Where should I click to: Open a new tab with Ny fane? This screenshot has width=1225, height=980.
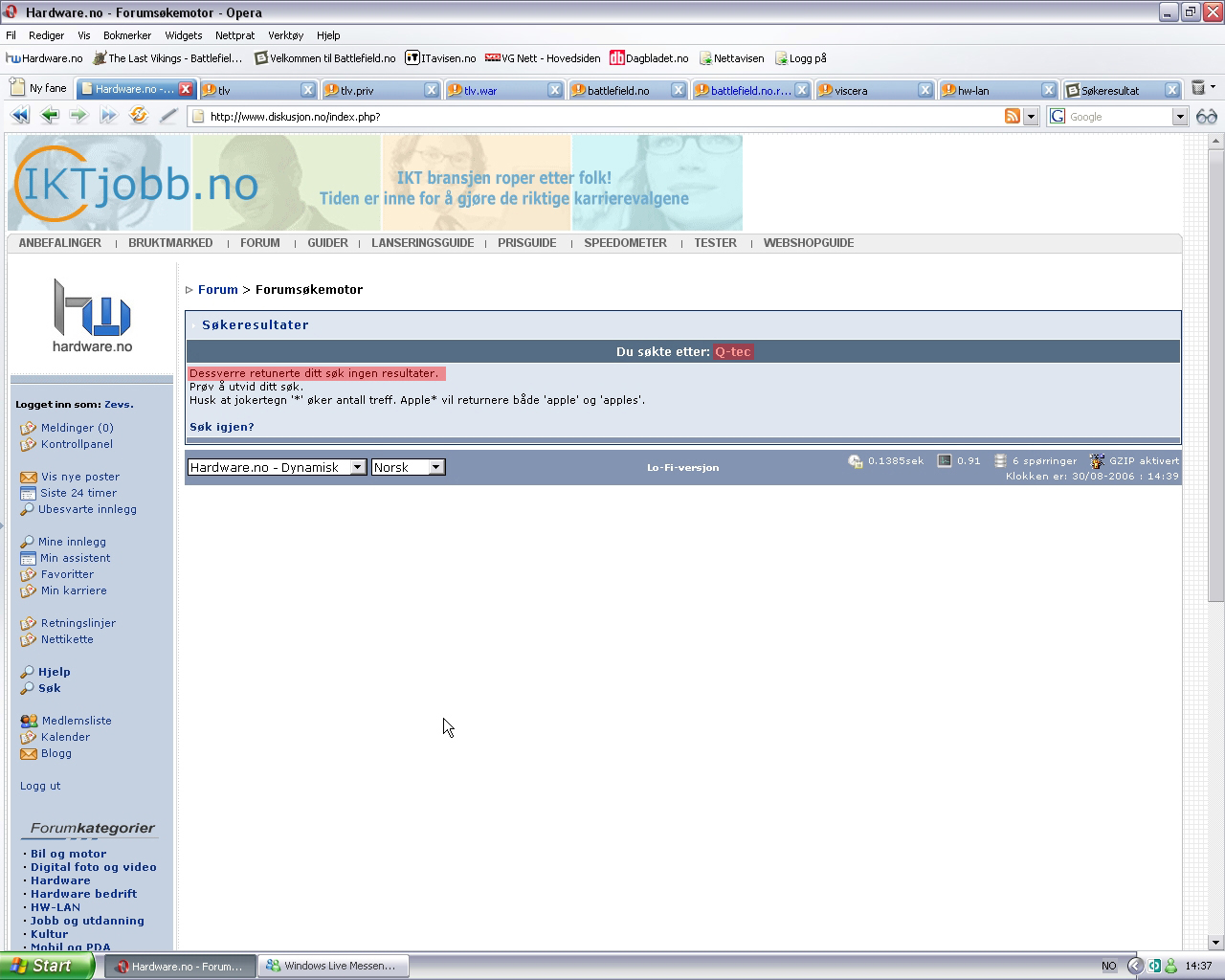coord(38,88)
